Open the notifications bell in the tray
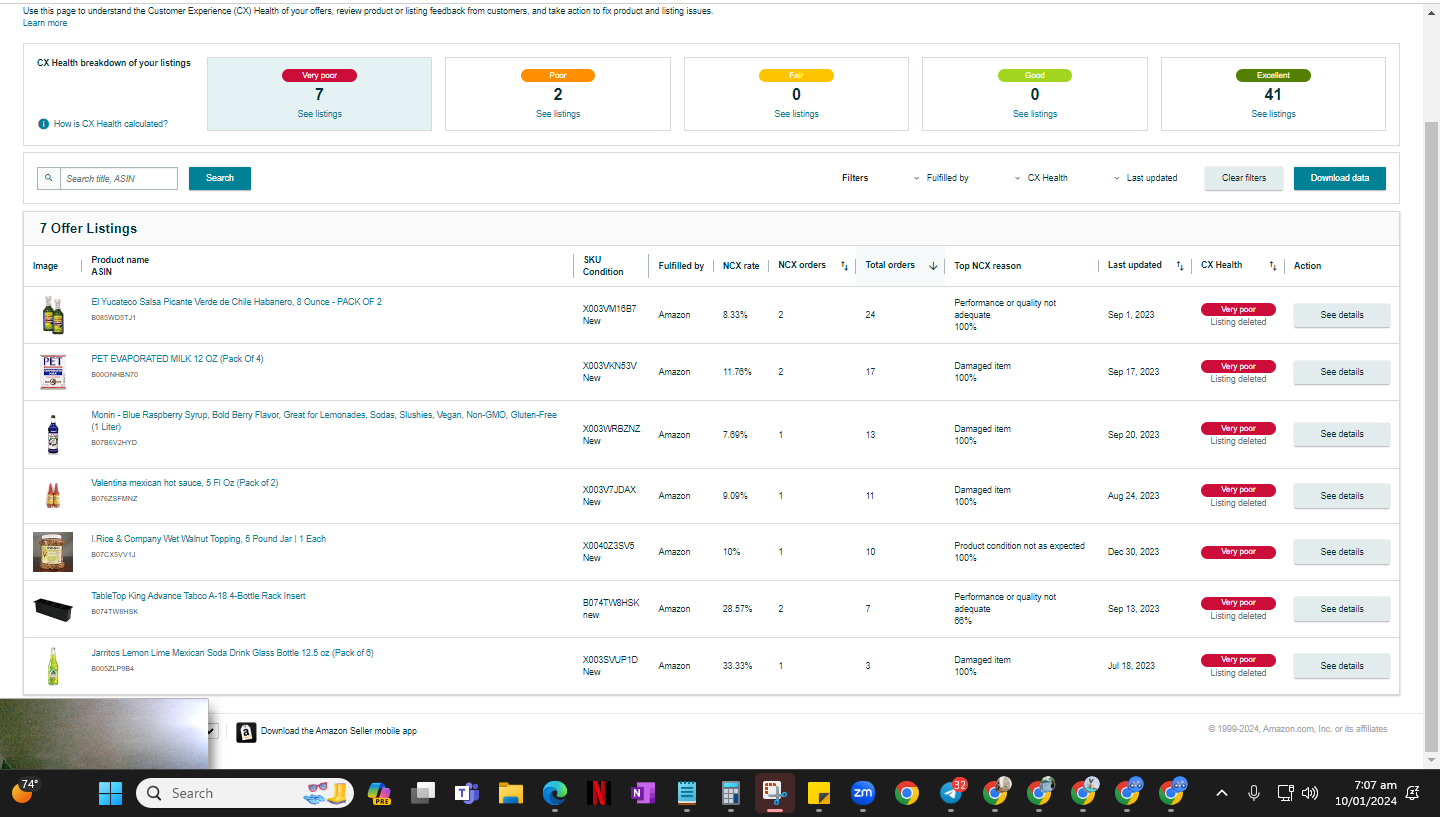 (1413, 793)
